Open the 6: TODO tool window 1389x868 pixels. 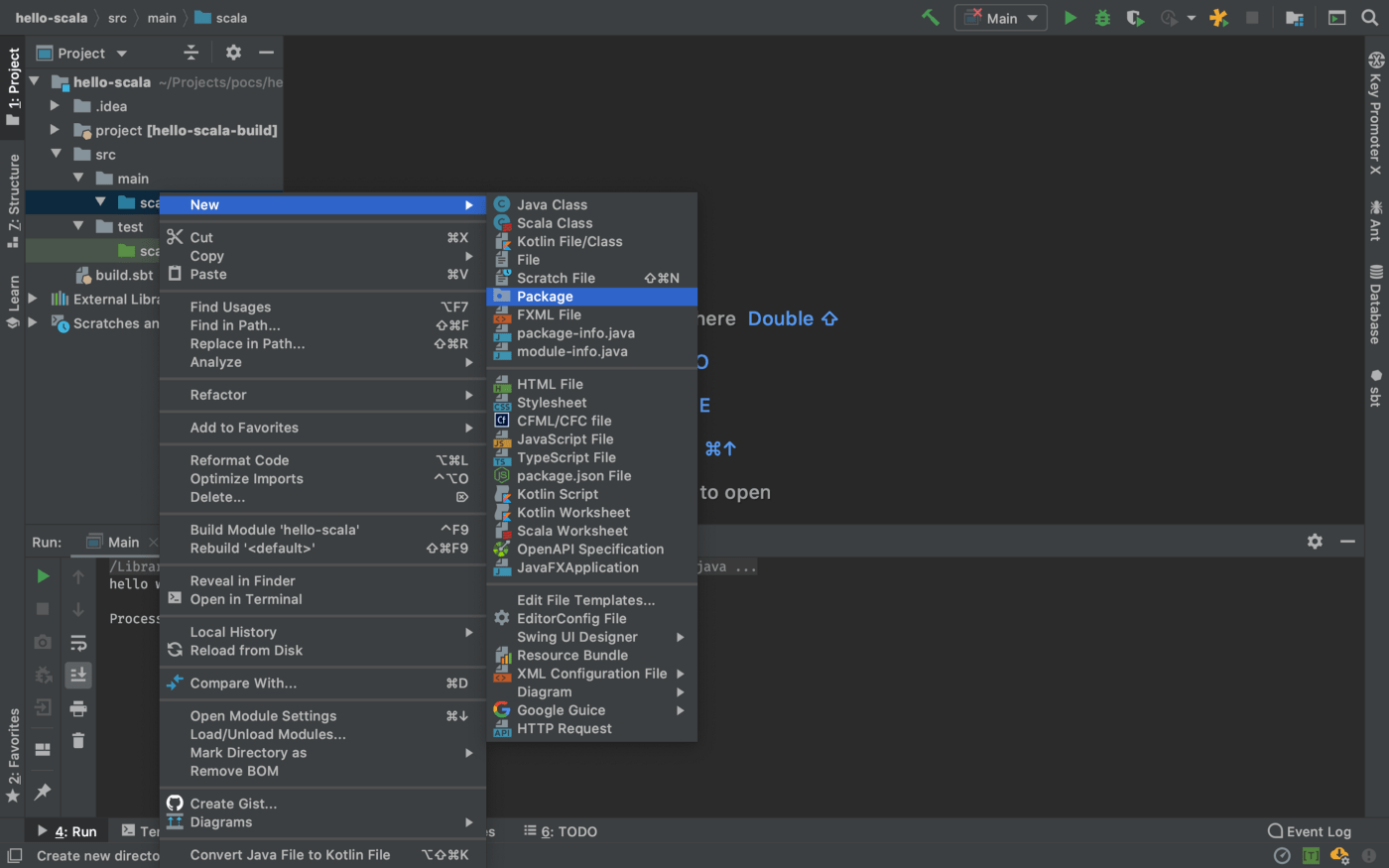(561, 831)
